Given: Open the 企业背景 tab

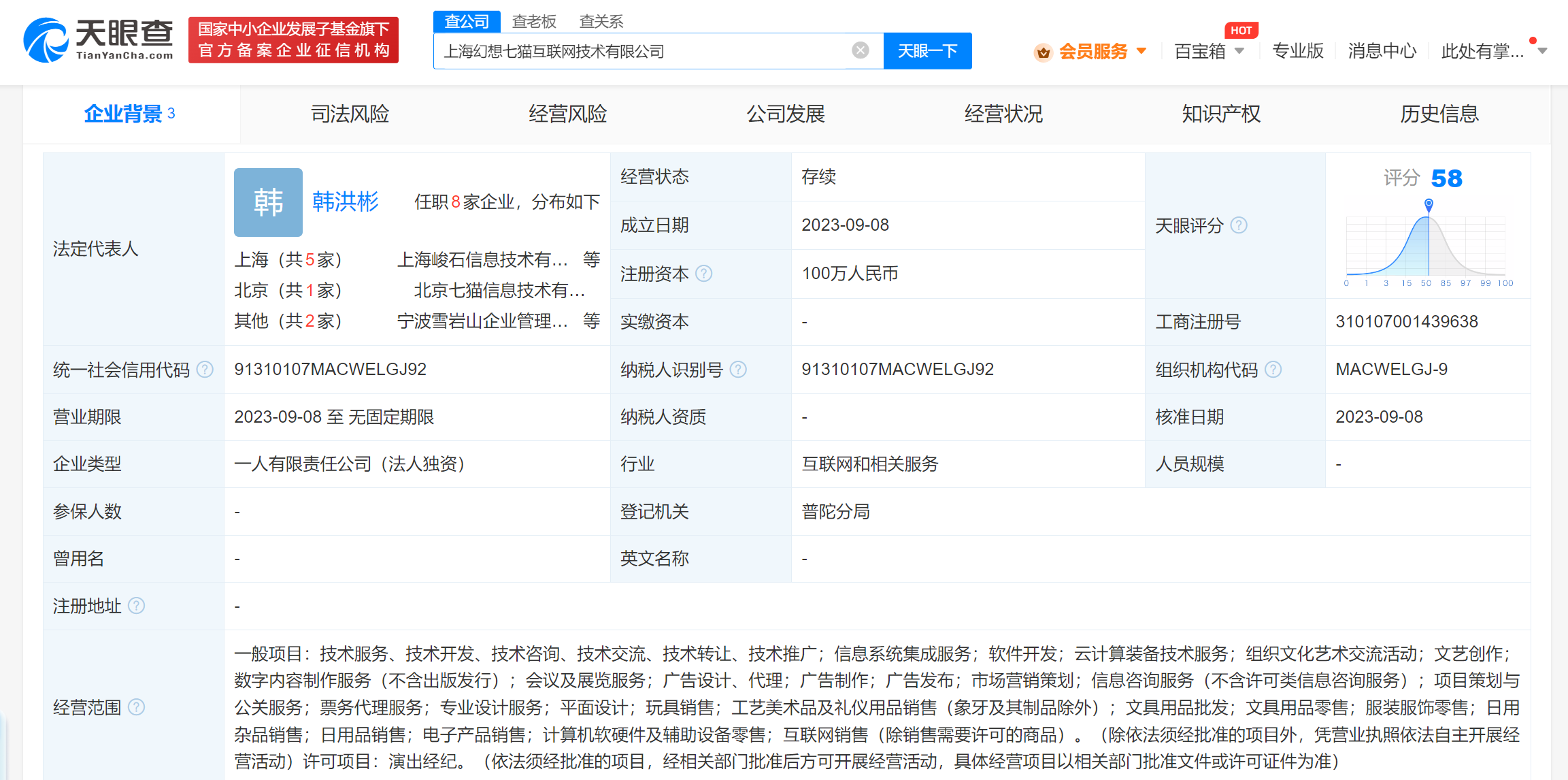Looking at the screenshot, I should point(131,114).
